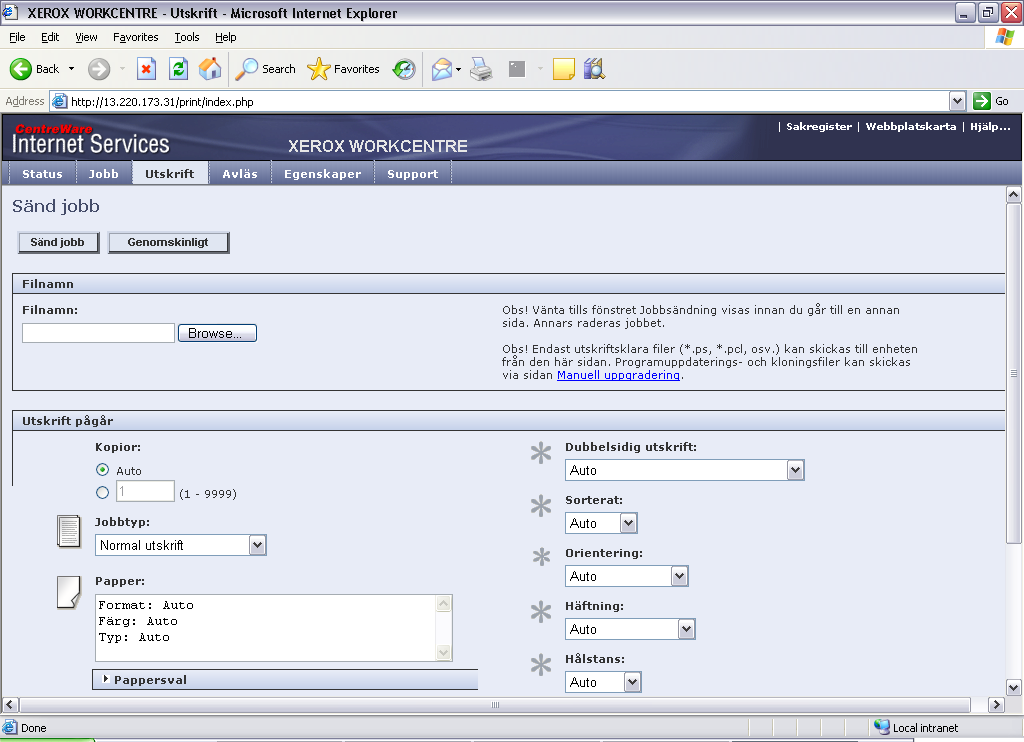Viewport: 1024px width, 742px height.
Task: Click the Back arrow icon
Action: (21, 69)
